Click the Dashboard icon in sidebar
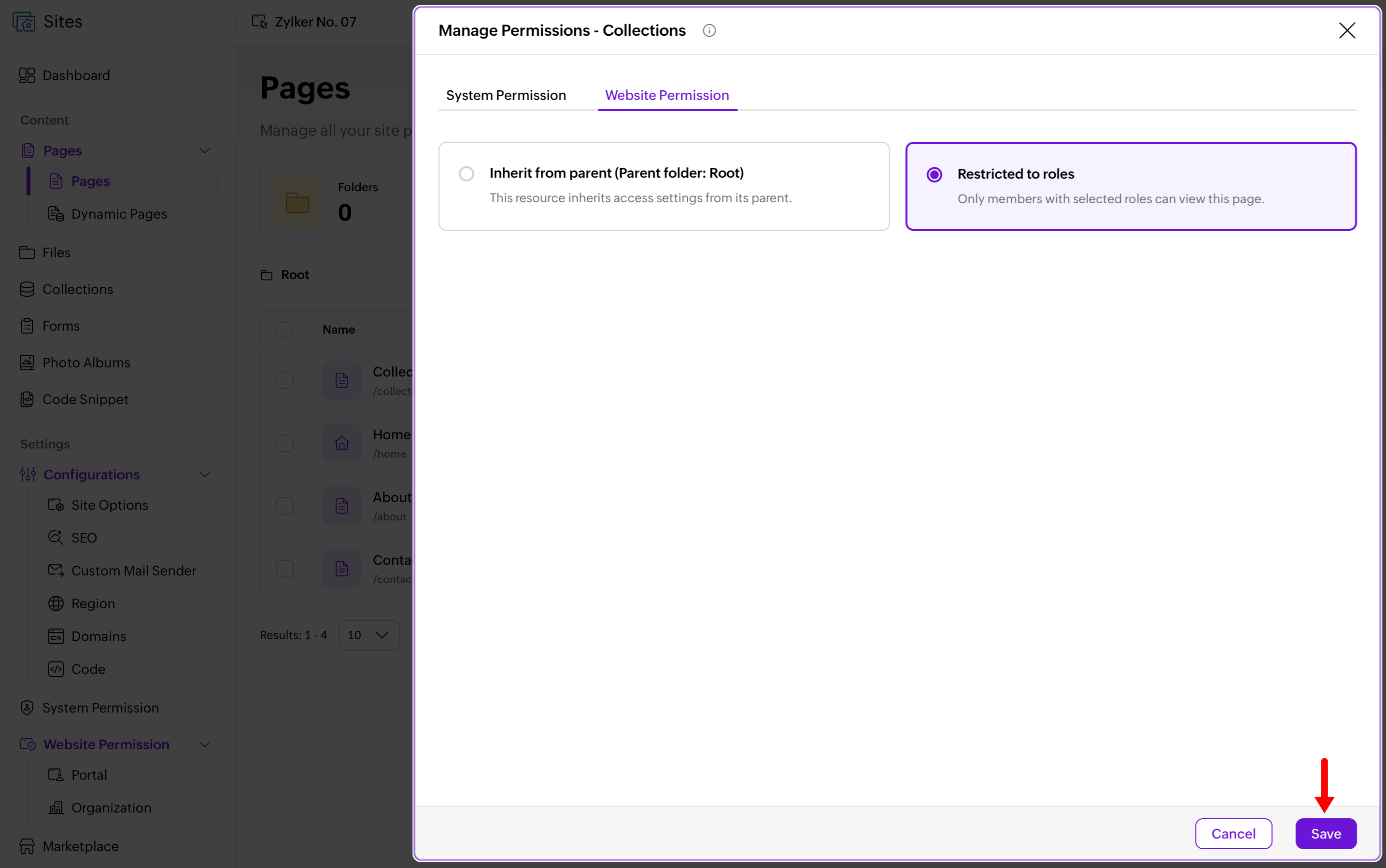1386x868 pixels. [x=27, y=75]
